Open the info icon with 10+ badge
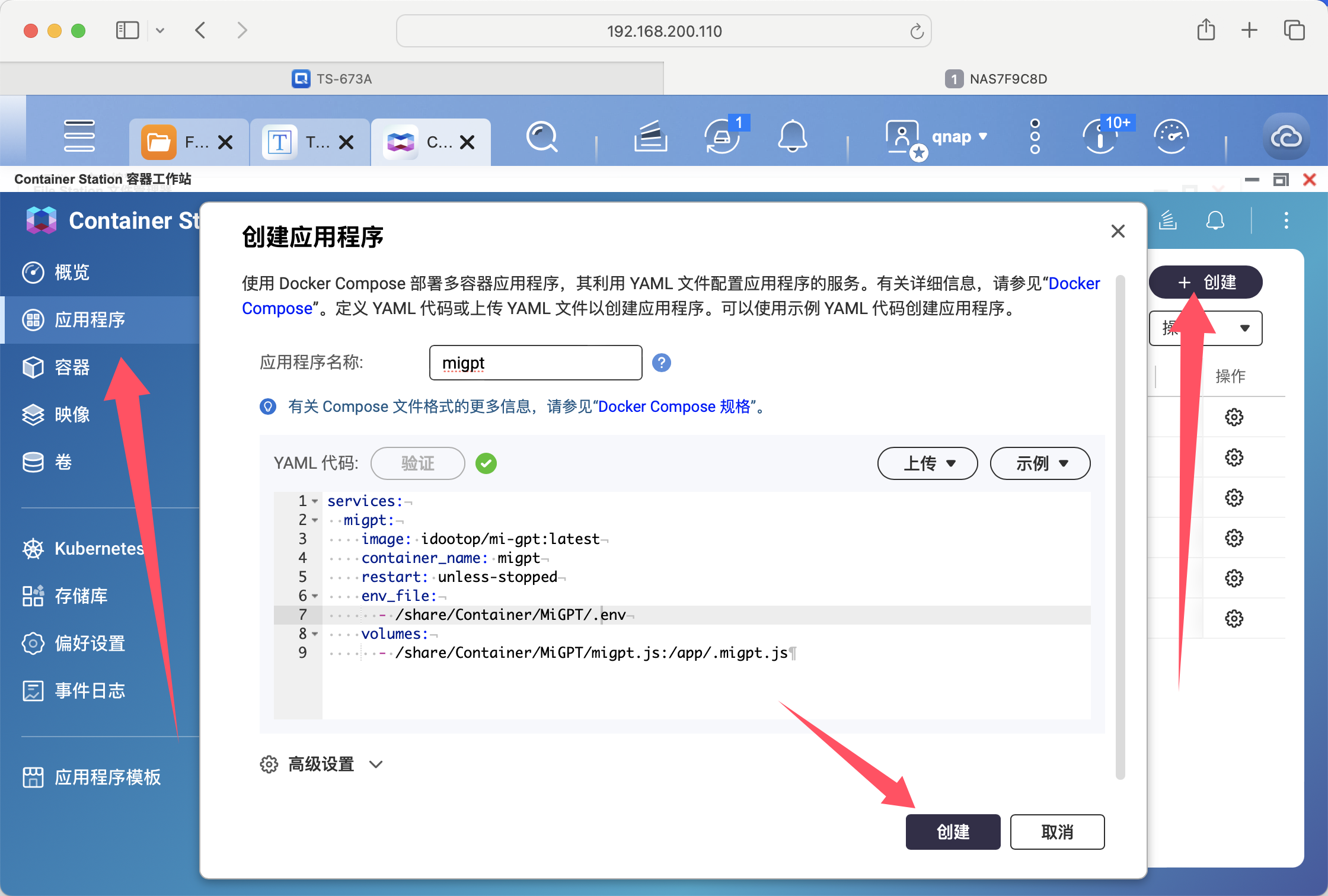Screen dimensions: 1328x896 1100,136
